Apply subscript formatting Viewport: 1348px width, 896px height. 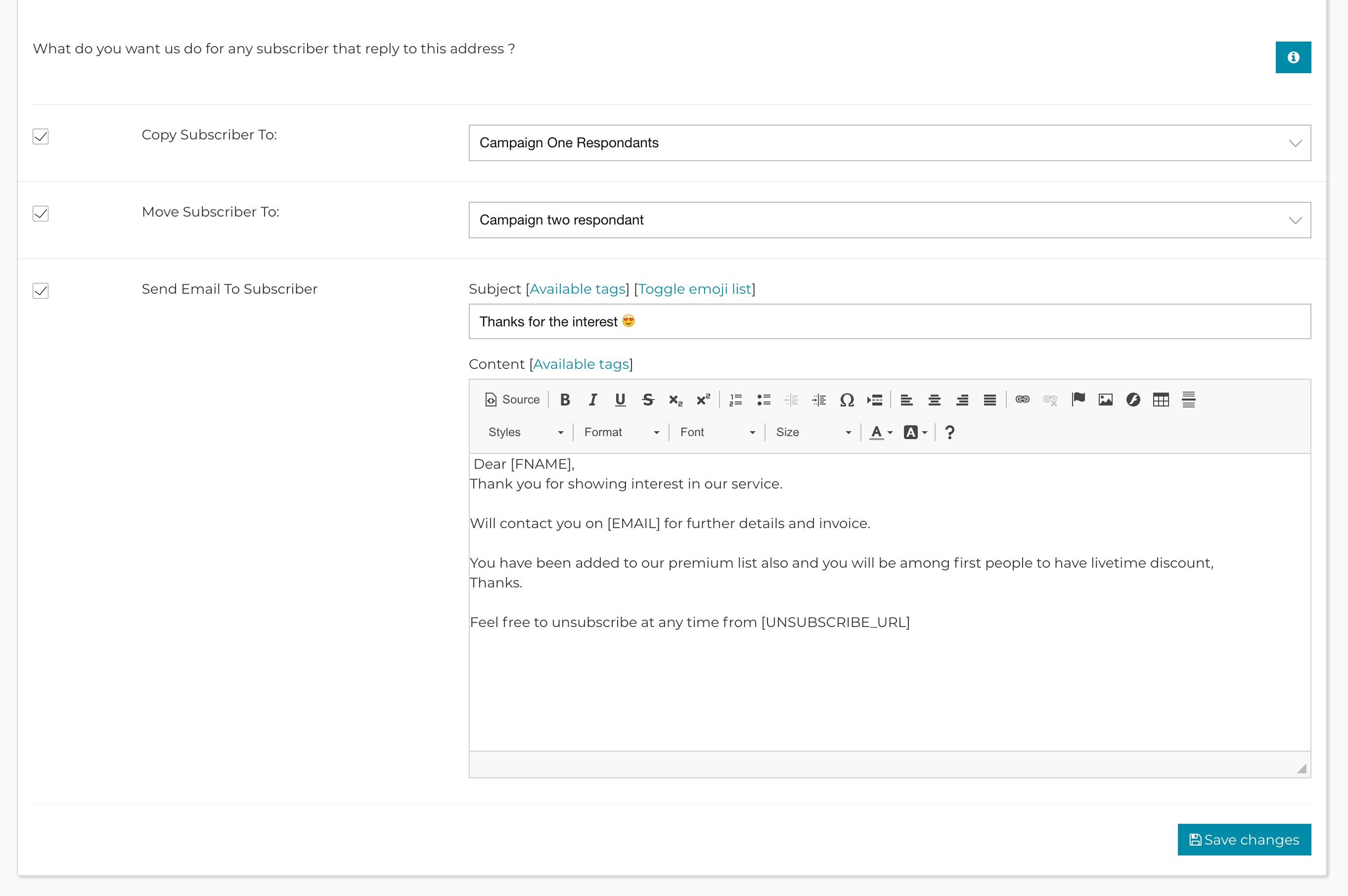click(x=675, y=400)
